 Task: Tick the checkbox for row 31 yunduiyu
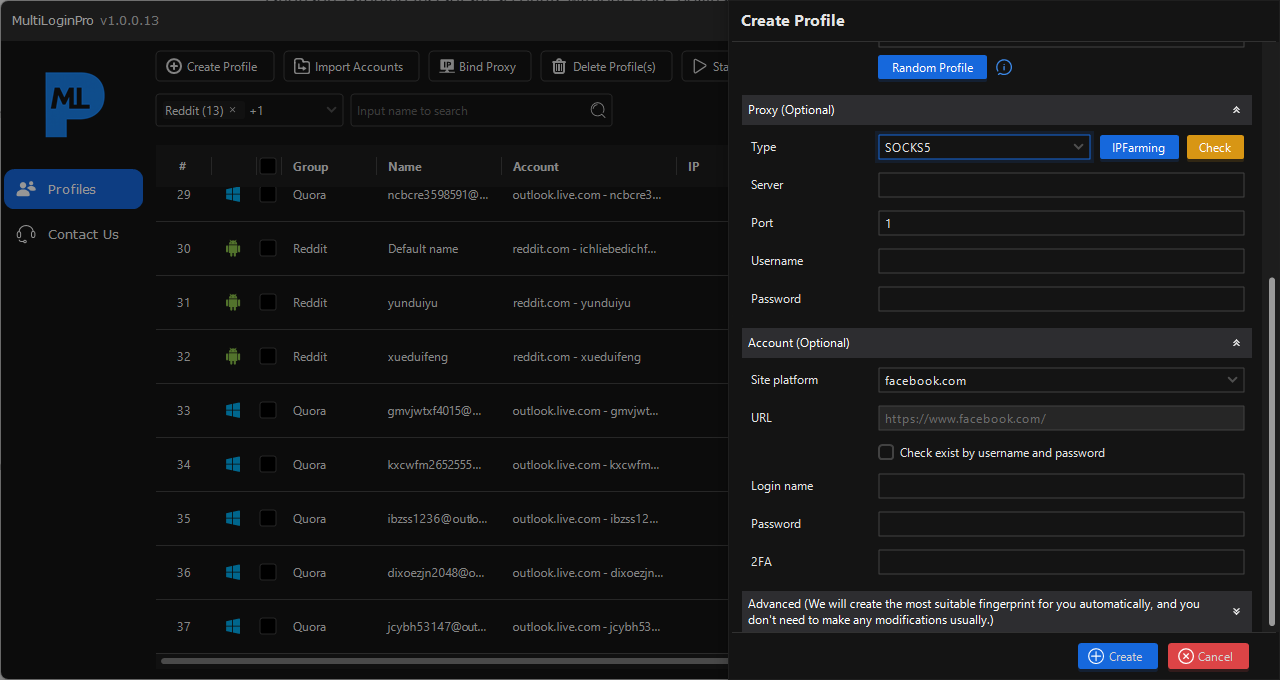(268, 303)
